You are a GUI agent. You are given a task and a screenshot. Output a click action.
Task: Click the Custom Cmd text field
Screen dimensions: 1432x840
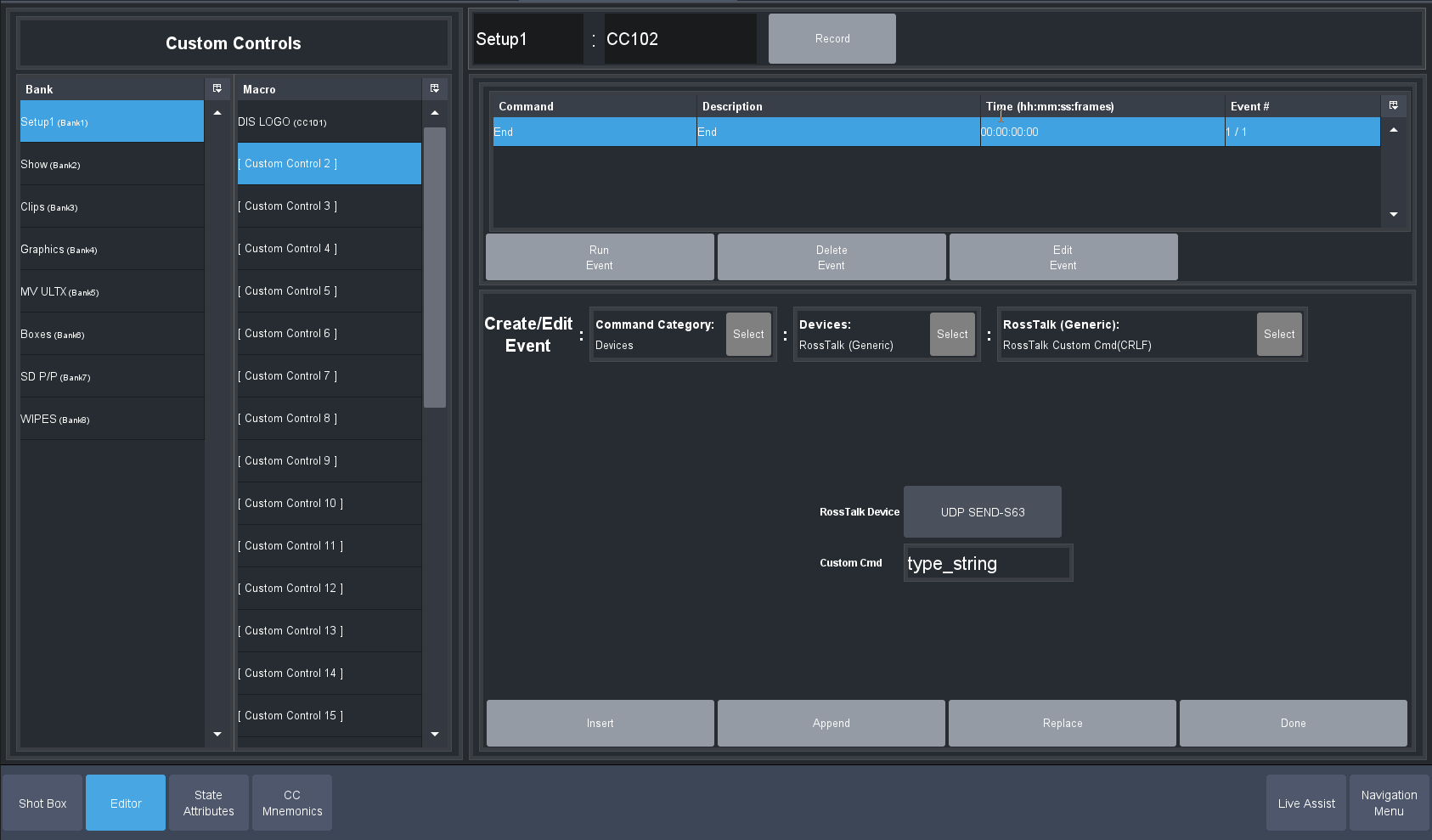987,563
